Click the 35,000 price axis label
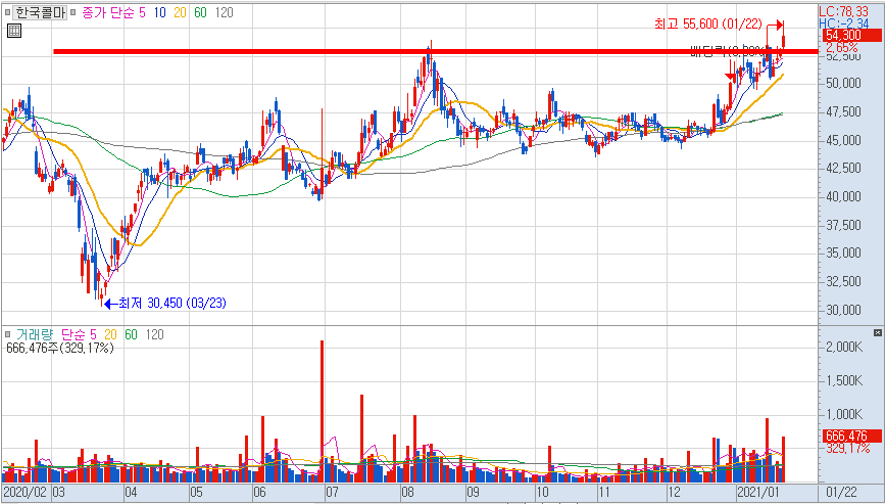 pyautogui.click(x=845, y=253)
